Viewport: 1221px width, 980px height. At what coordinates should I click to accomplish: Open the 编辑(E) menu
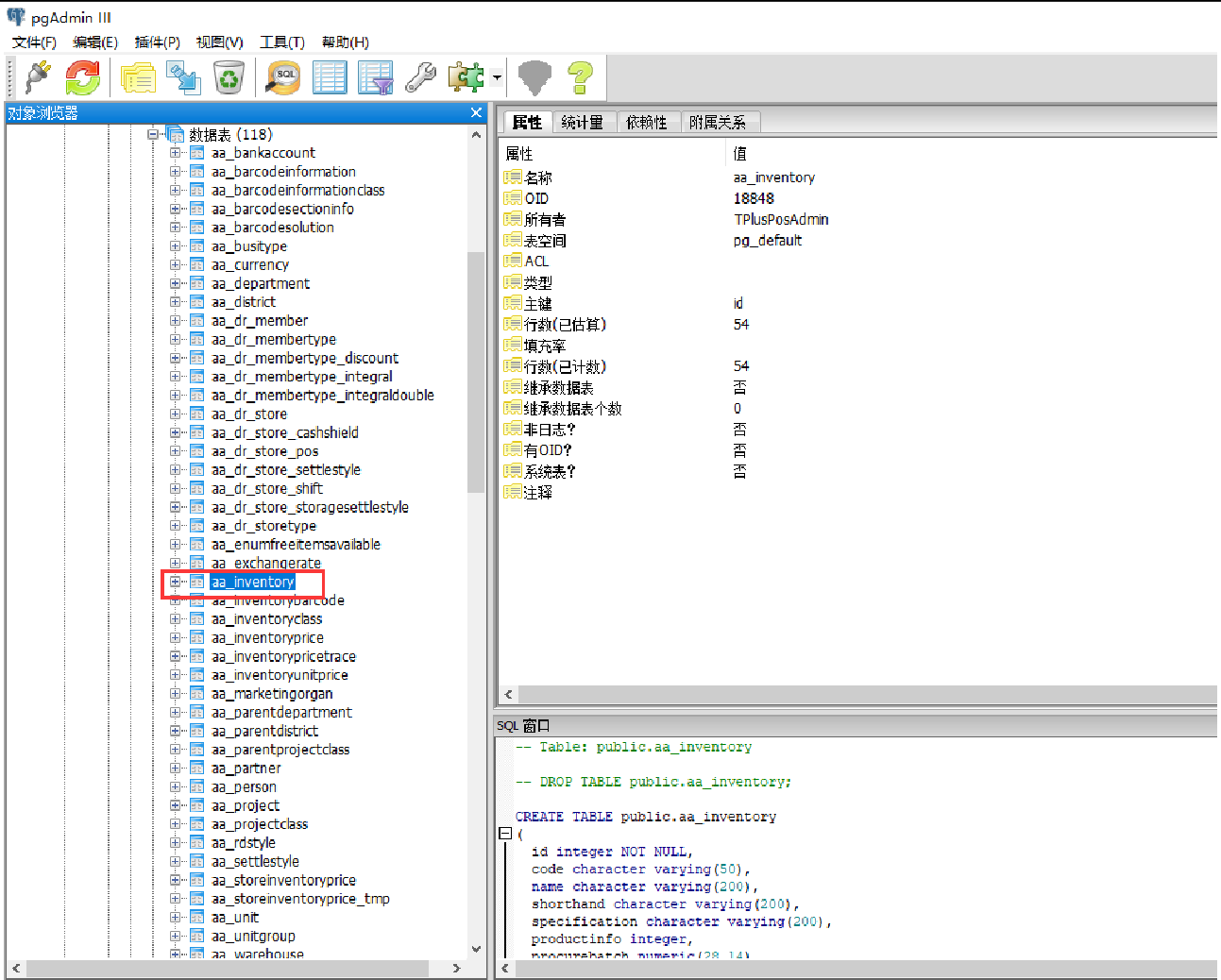(95, 42)
